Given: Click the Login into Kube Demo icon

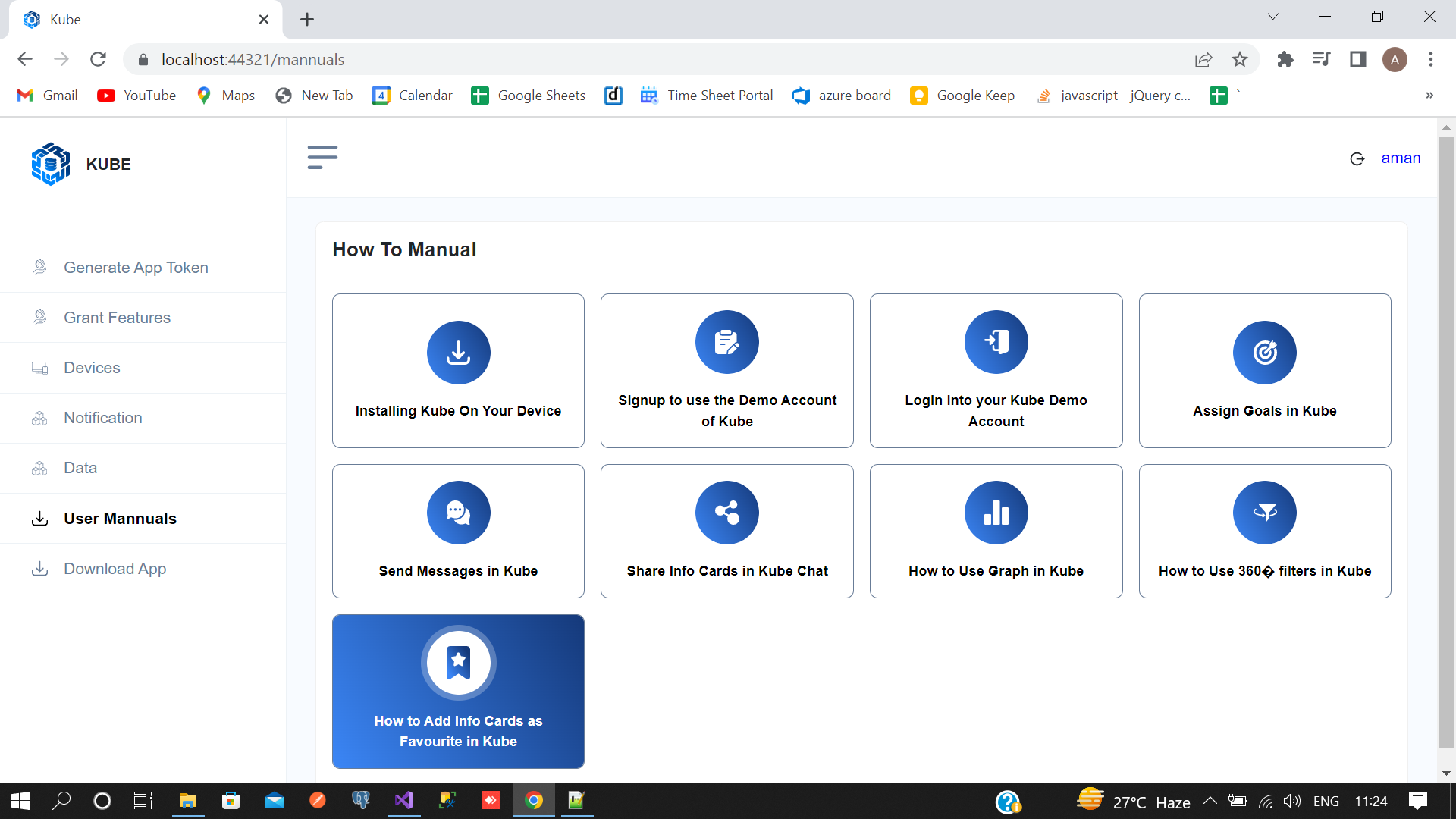Looking at the screenshot, I should [996, 342].
